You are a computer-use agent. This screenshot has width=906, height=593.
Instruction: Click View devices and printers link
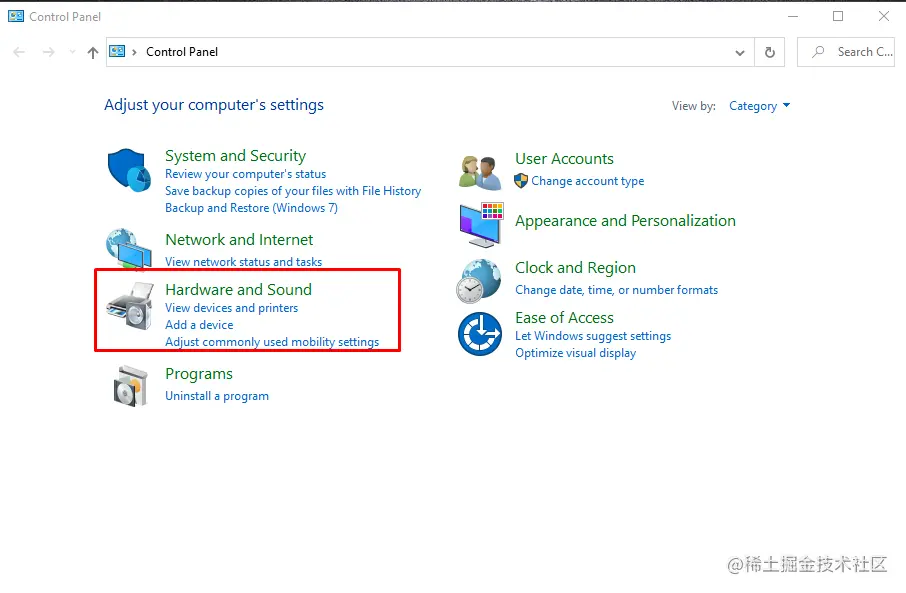(231, 308)
